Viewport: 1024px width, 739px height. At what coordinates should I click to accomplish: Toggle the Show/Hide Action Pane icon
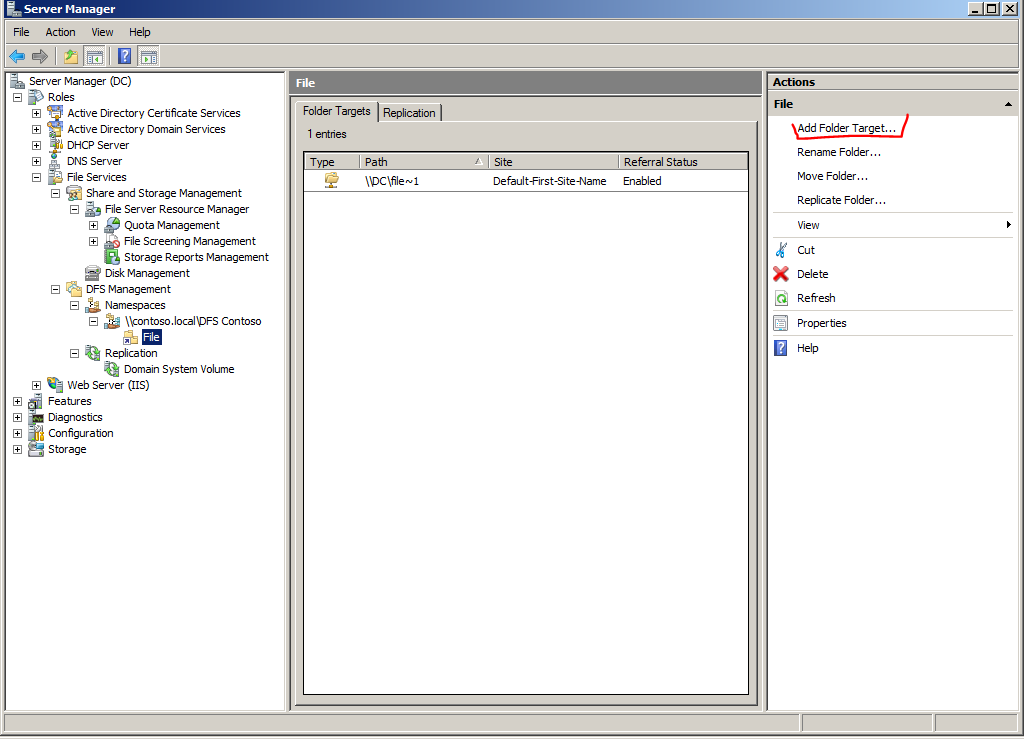click(149, 57)
